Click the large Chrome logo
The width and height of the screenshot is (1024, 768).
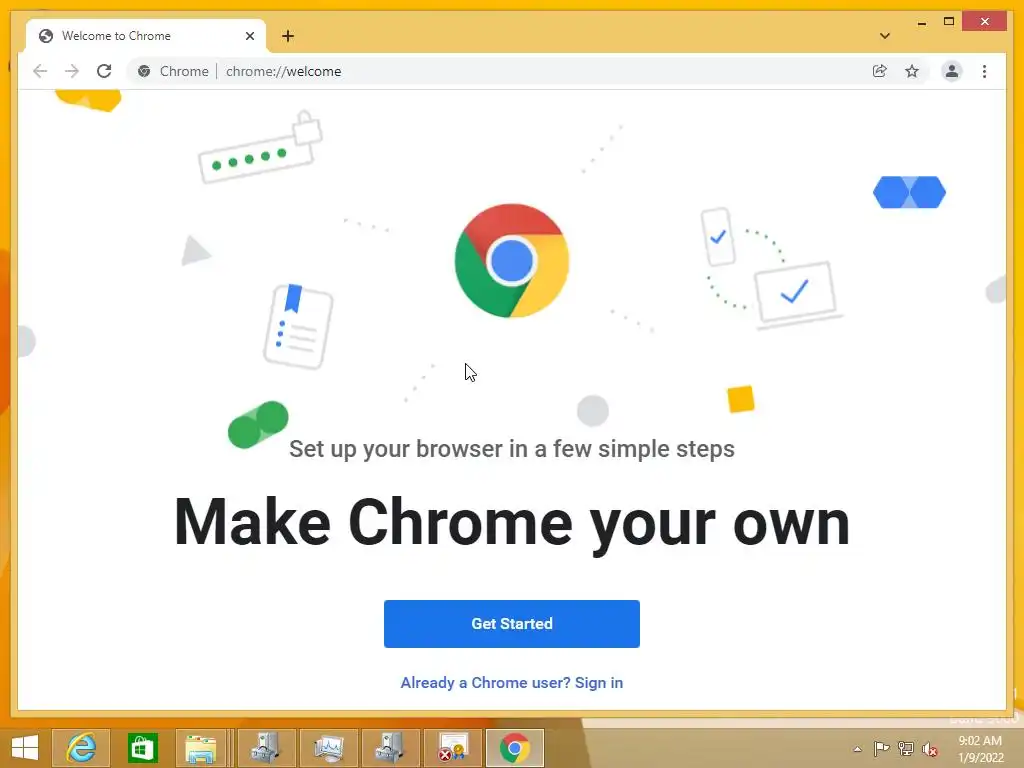(512, 261)
